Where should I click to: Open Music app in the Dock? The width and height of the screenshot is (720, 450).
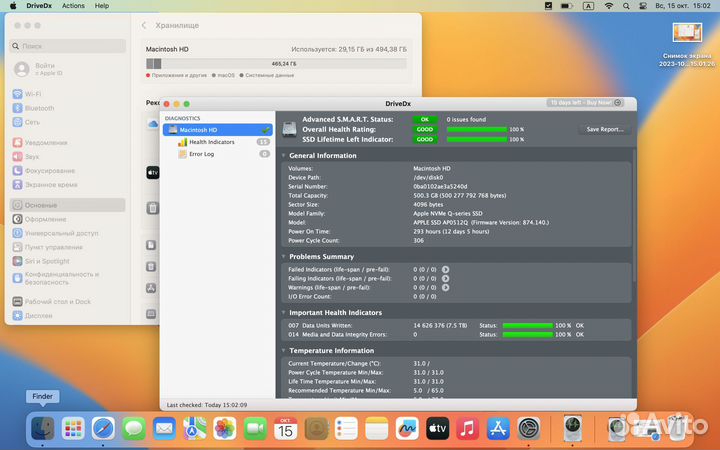467,429
